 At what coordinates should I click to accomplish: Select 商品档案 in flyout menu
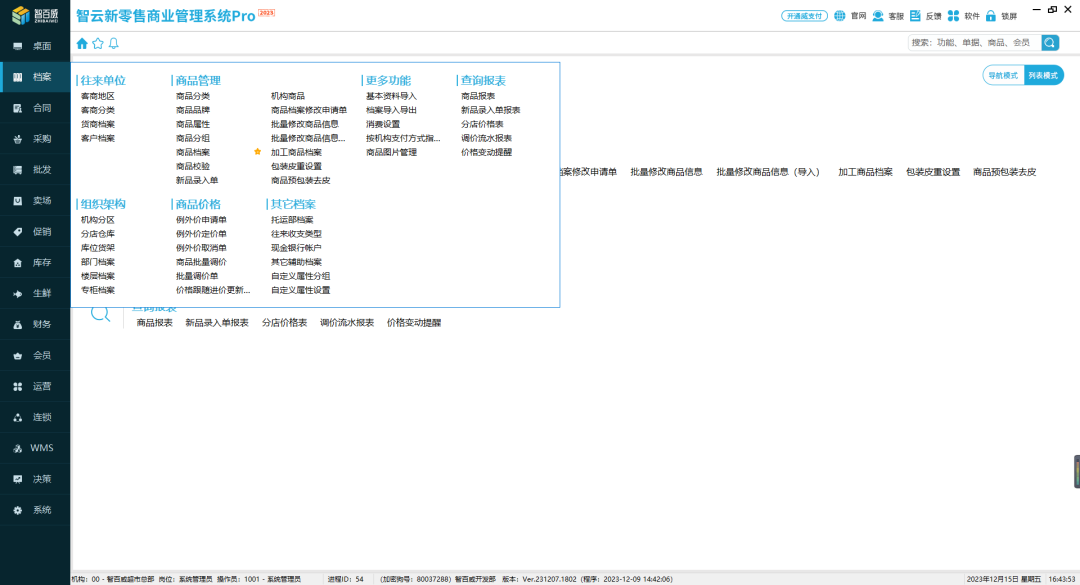pyautogui.click(x=193, y=152)
